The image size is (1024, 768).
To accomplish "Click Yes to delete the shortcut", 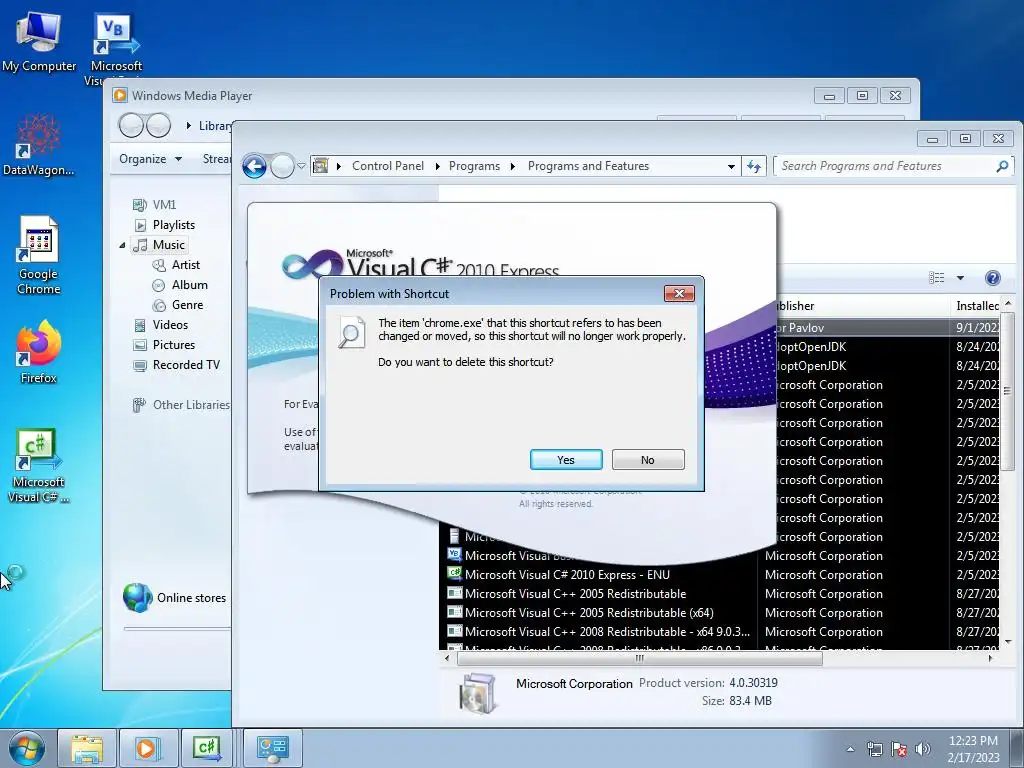I will [566, 460].
